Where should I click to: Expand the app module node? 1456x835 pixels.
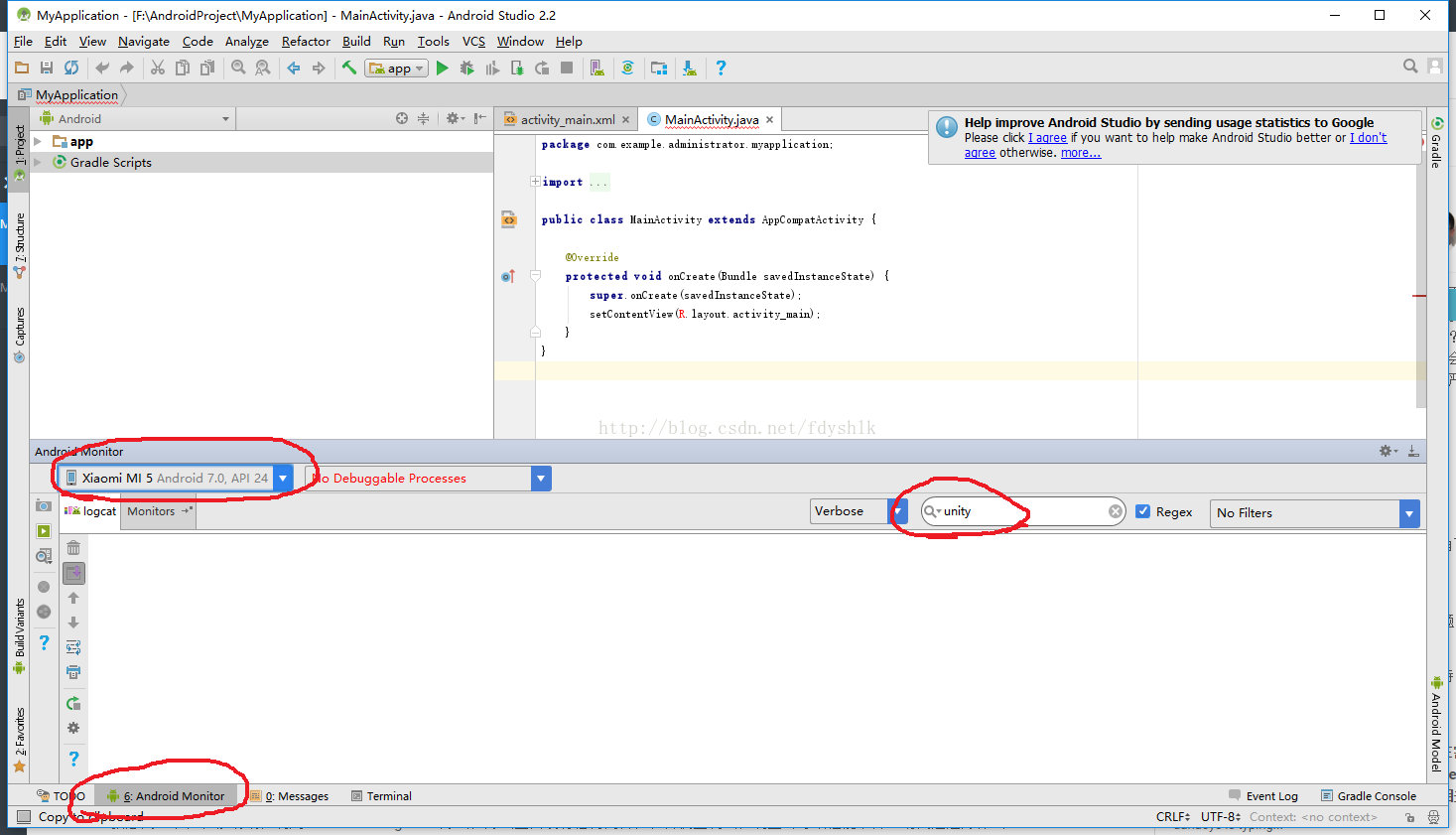[x=38, y=142]
